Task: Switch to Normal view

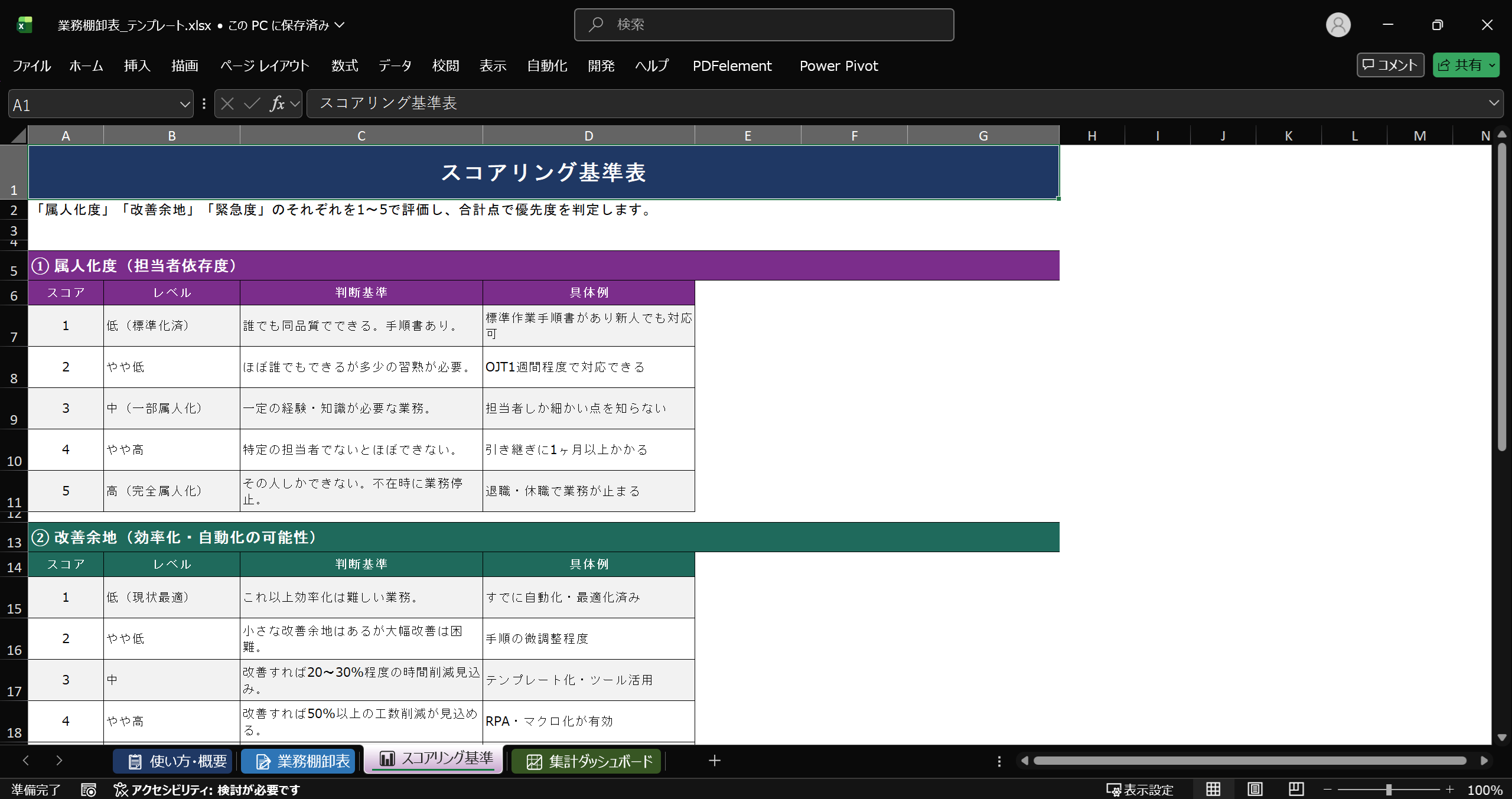Action: (1213, 789)
